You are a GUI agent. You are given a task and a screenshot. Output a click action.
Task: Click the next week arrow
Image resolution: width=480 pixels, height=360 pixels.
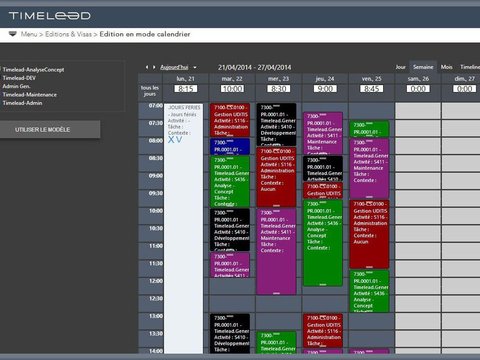tap(154, 67)
